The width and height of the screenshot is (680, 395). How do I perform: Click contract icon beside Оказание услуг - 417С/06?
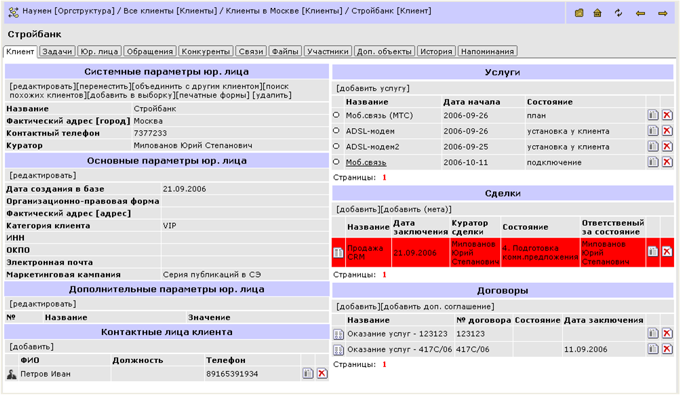pos(338,350)
